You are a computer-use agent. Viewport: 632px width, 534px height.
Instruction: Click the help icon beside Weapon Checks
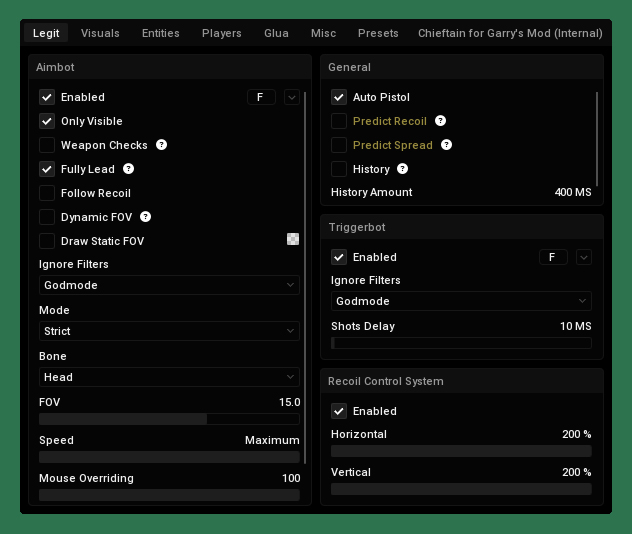tap(161, 145)
